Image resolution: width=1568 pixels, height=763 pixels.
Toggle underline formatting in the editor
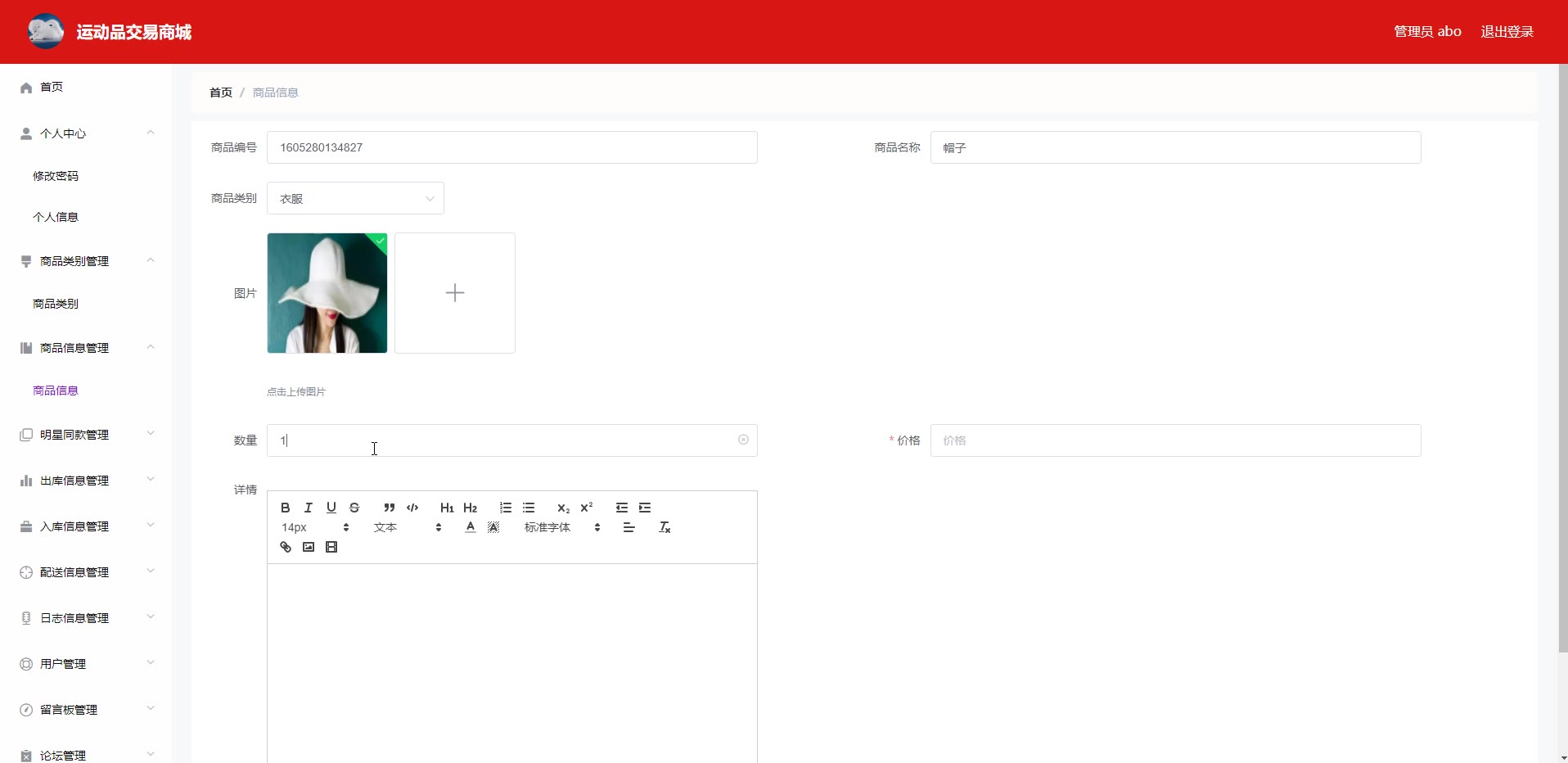(331, 508)
